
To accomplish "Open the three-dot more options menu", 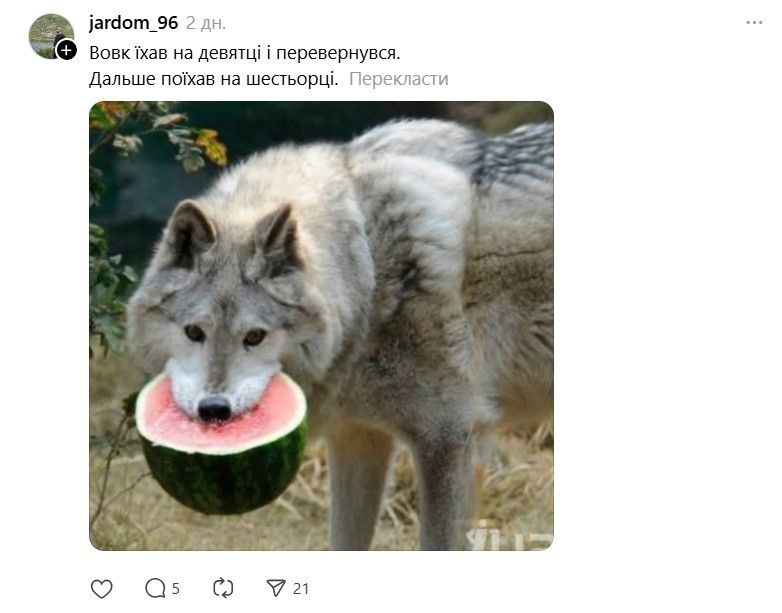I will pos(755,23).
